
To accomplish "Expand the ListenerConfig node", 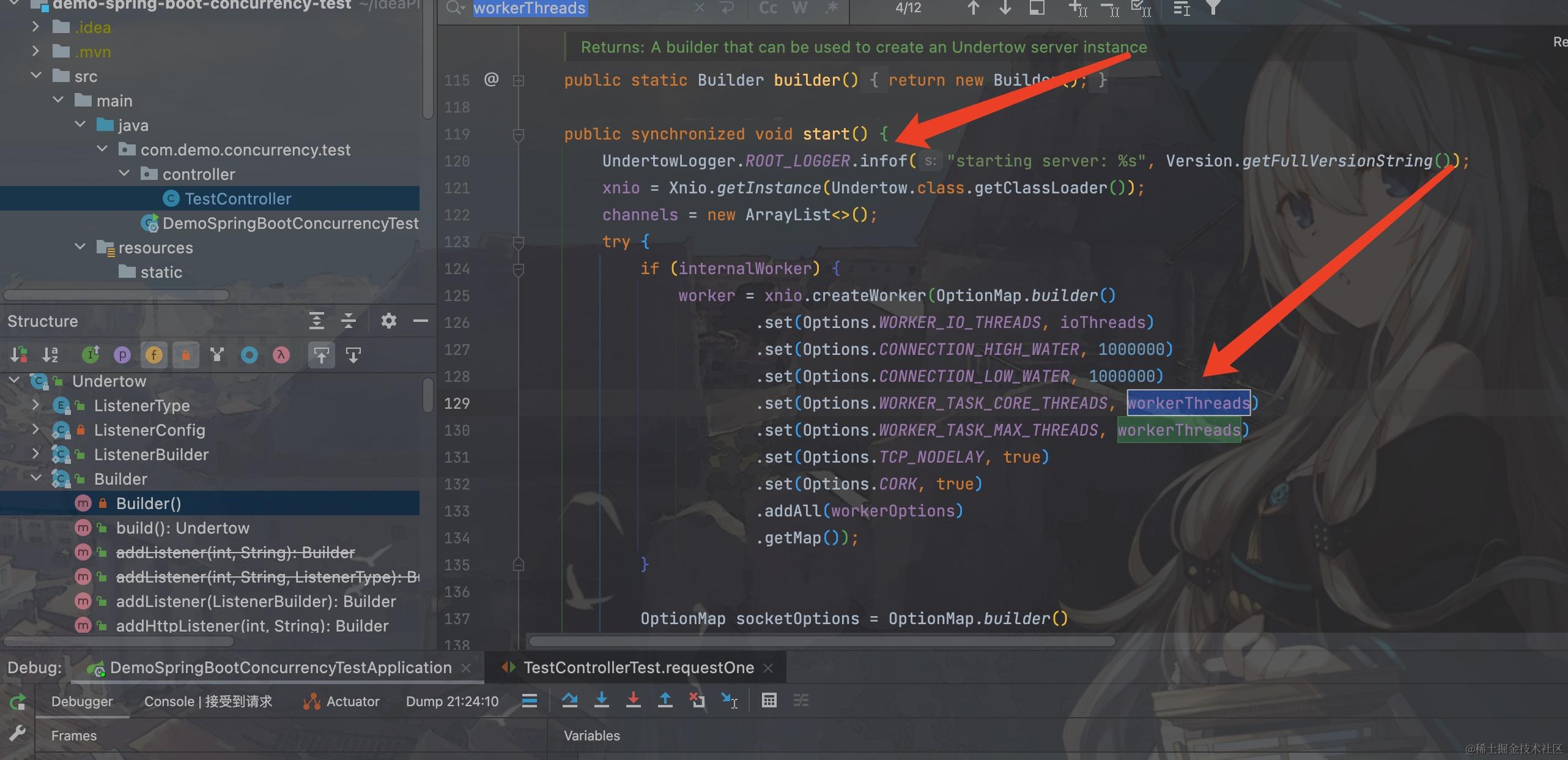I will click(x=35, y=429).
